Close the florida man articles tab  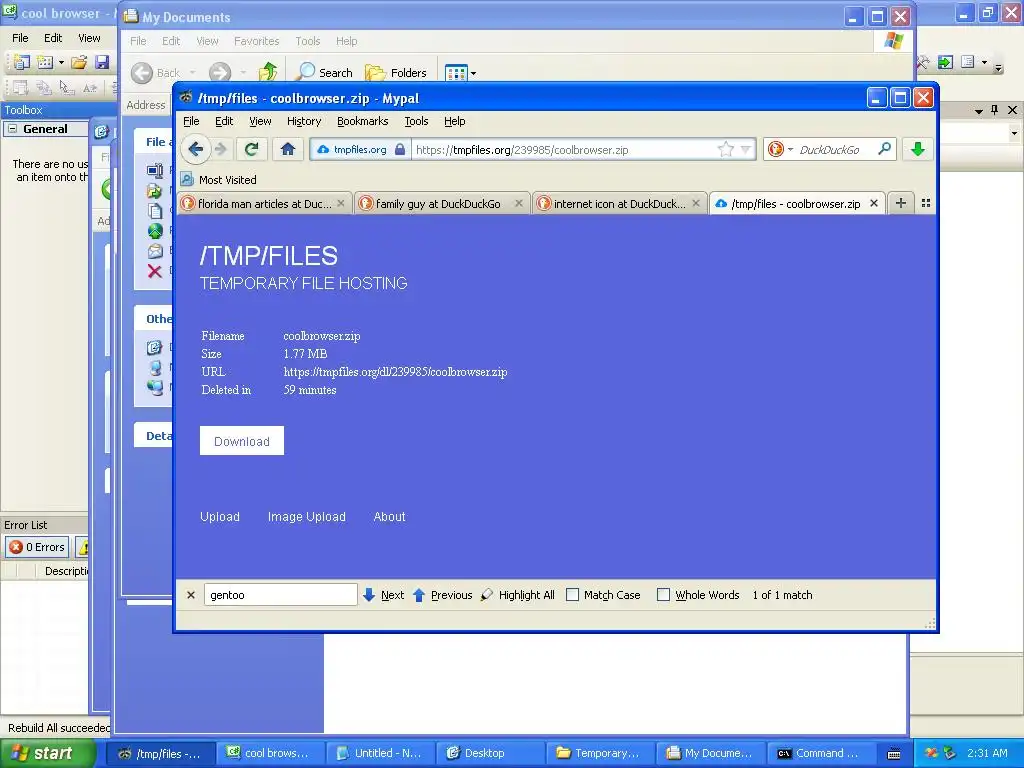[341, 203]
